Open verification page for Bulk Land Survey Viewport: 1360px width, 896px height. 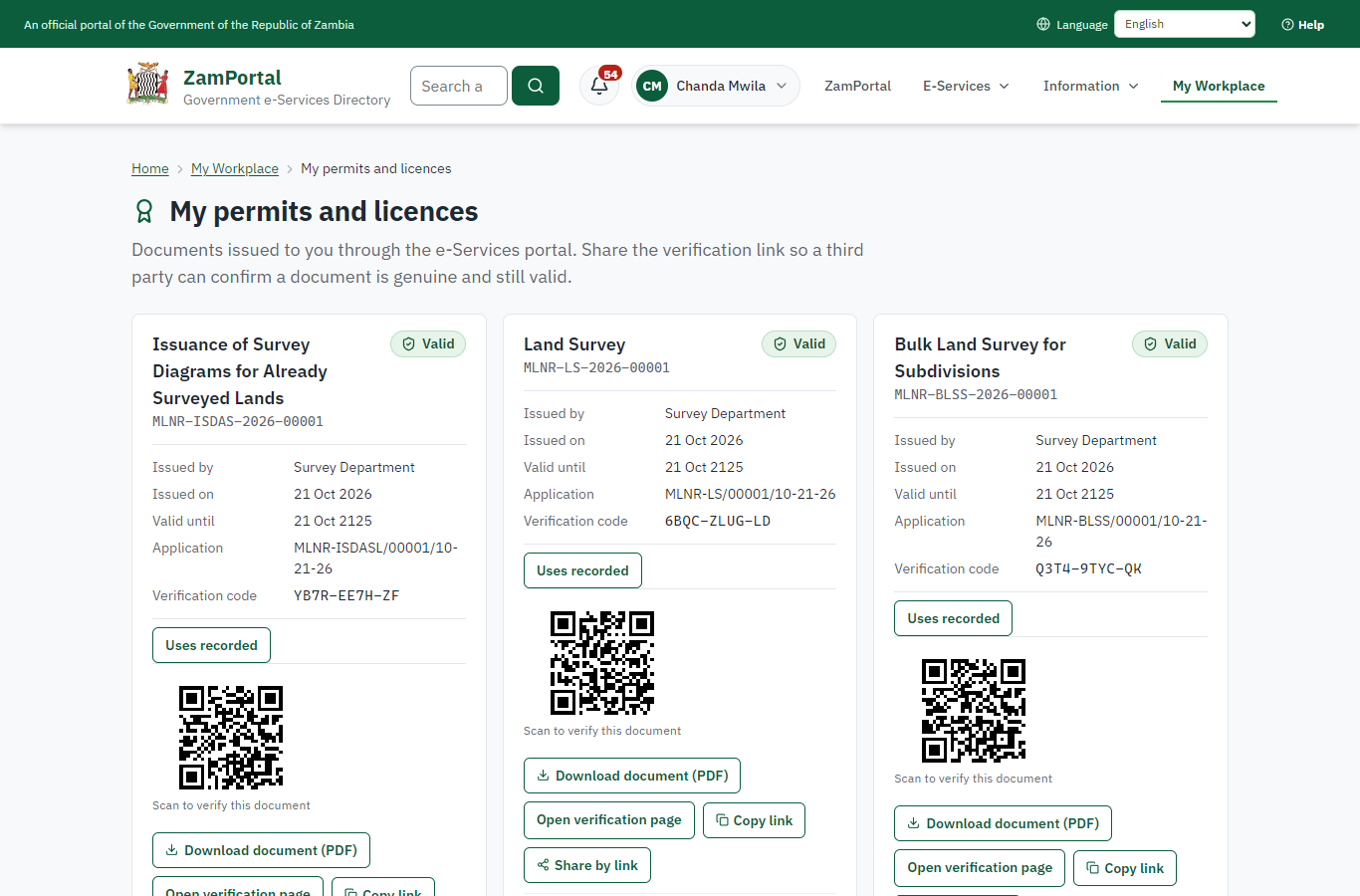tap(980, 868)
